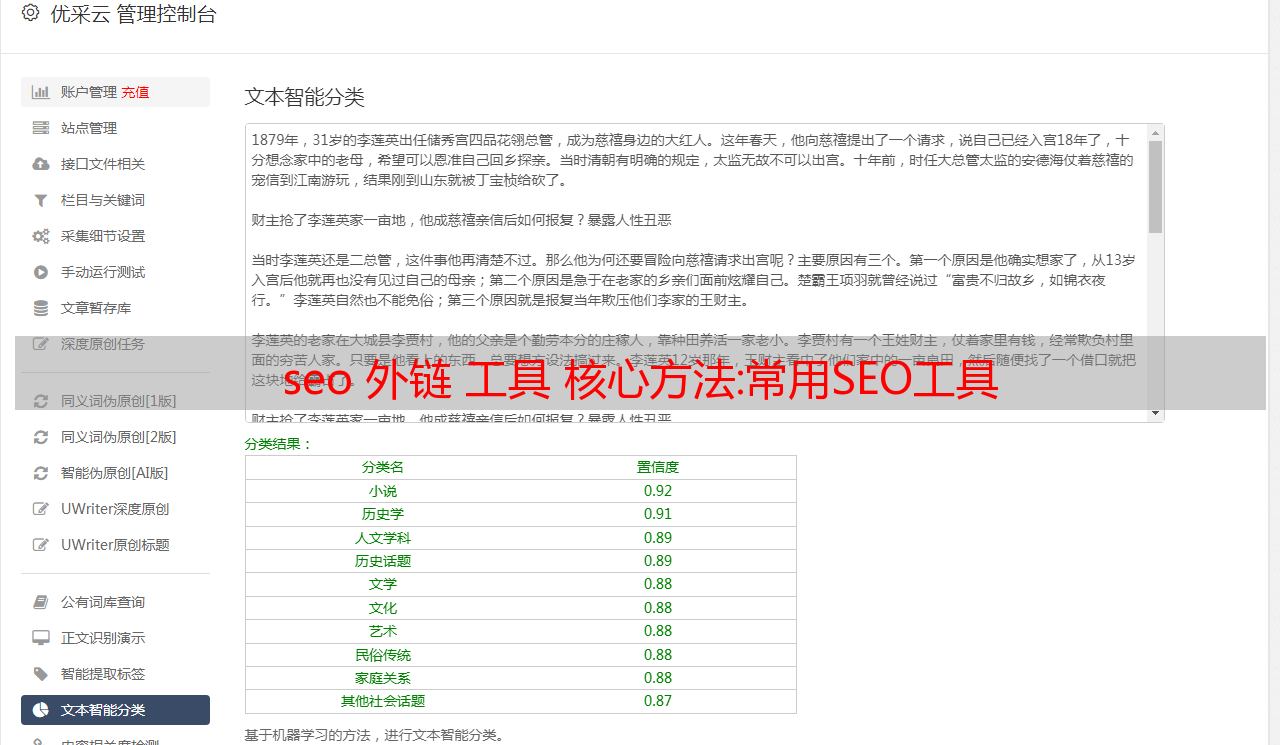The height and width of the screenshot is (745, 1280).
Task: Click the 文本智能分类 pie chart icon
Action: point(39,709)
